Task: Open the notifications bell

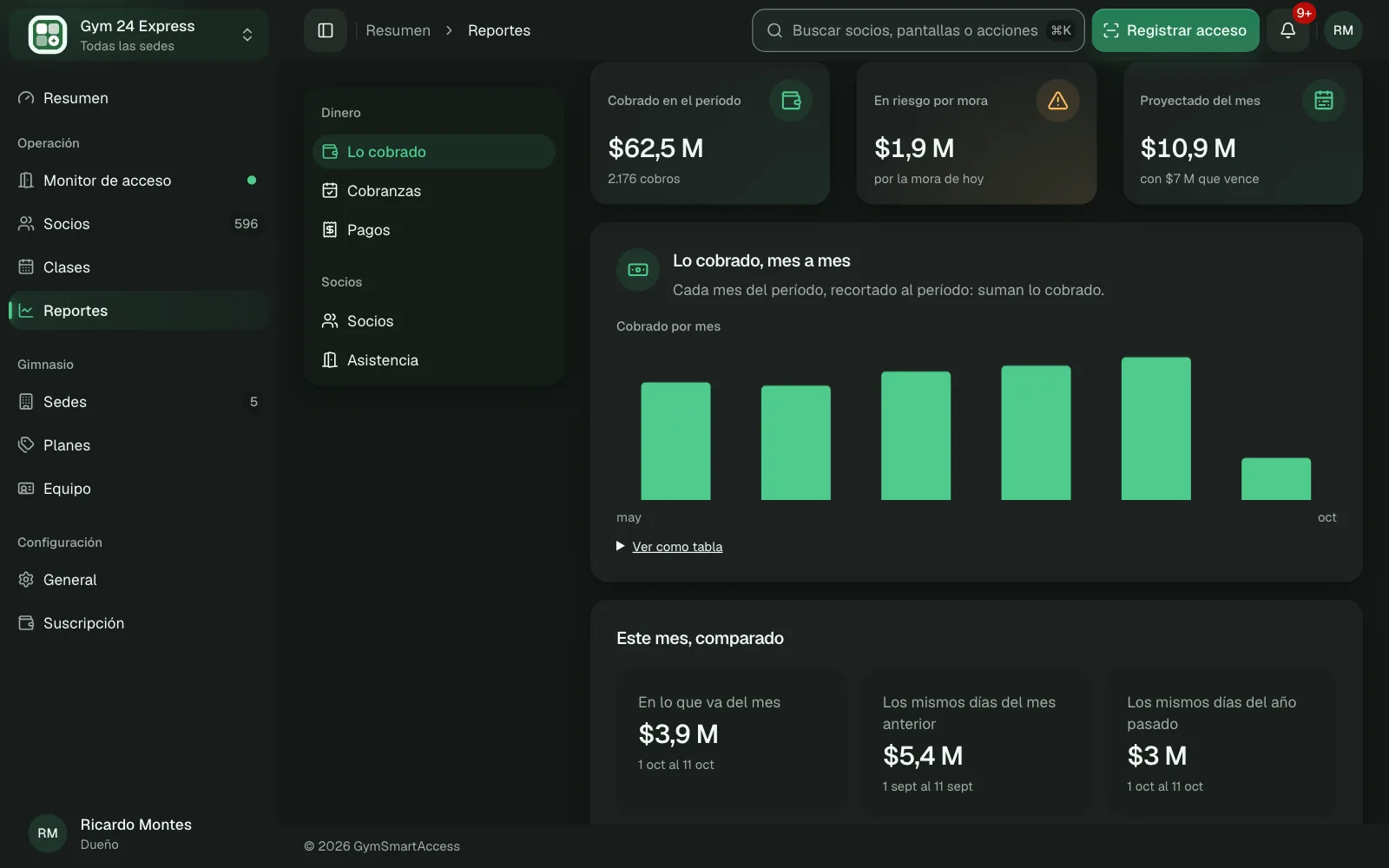Action: click(x=1287, y=30)
